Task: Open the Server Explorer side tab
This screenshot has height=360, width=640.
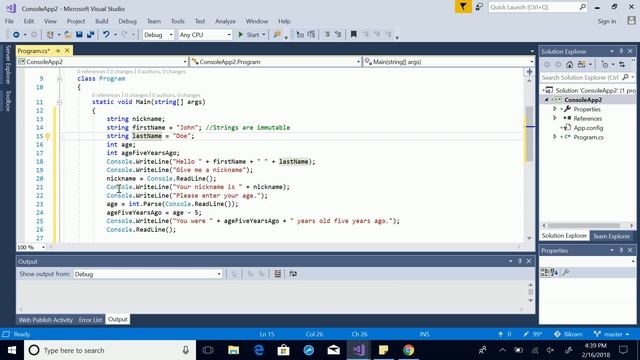Action: [x=8, y=64]
